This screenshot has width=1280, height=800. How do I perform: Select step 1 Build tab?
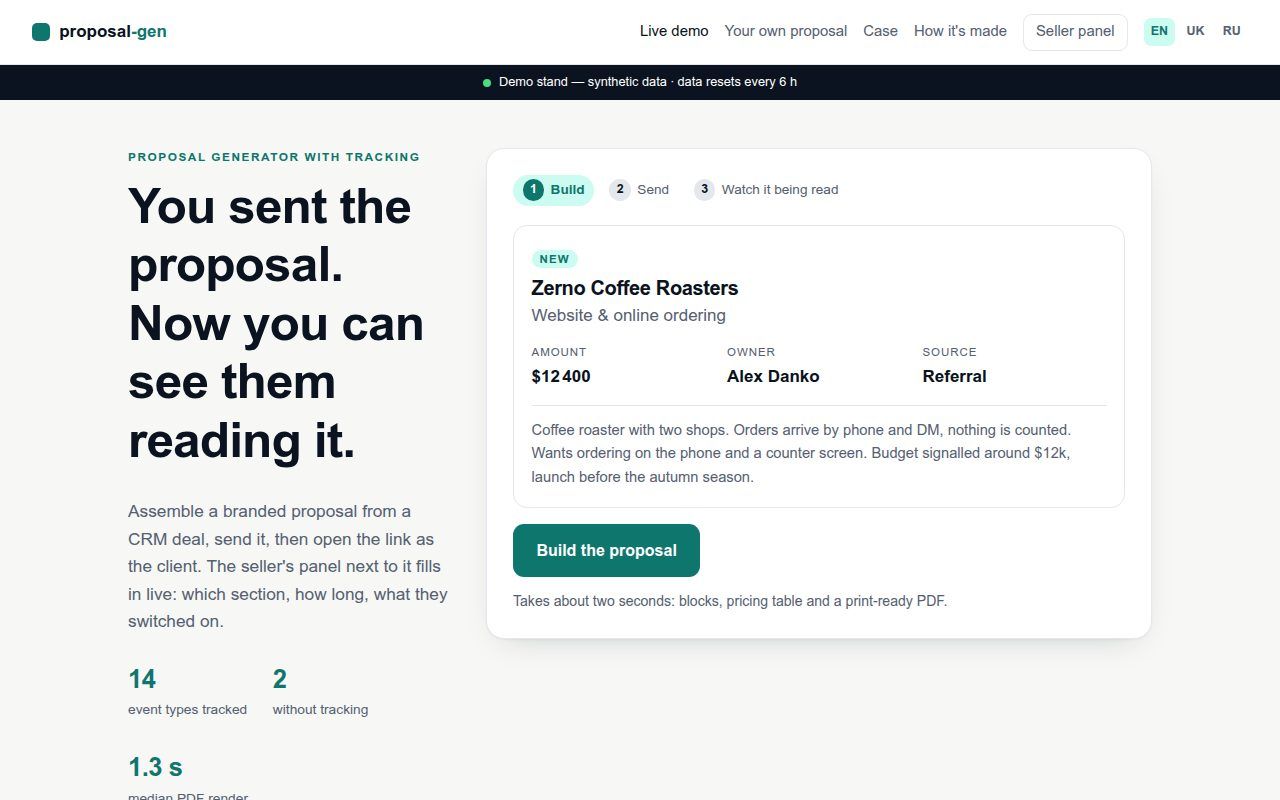point(553,190)
